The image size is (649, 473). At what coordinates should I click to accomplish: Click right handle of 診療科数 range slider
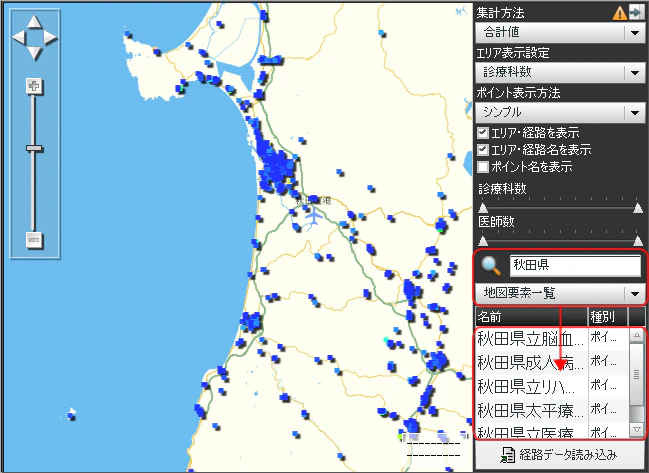pos(638,208)
